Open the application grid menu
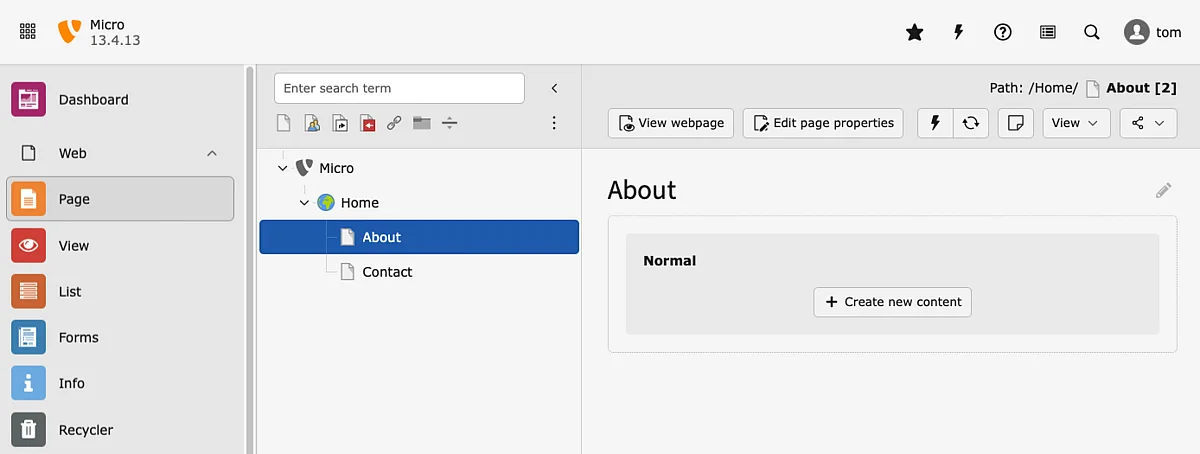1200x454 pixels. pos(28,32)
